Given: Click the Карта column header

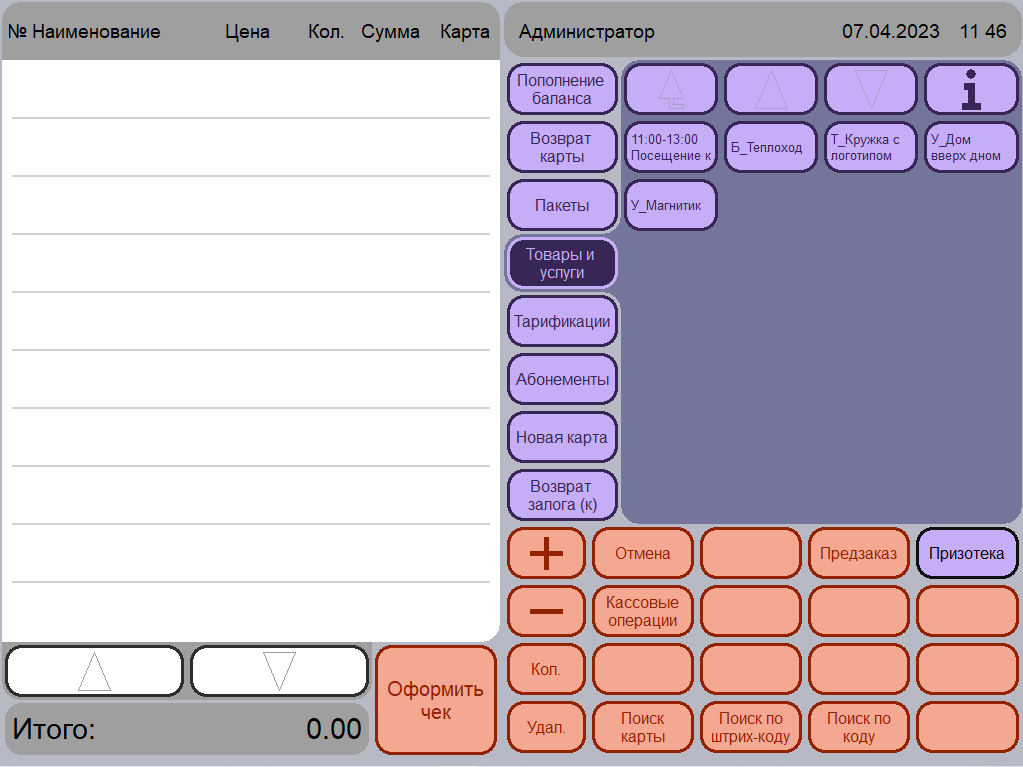Looking at the screenshot, I should pos(465,31).
